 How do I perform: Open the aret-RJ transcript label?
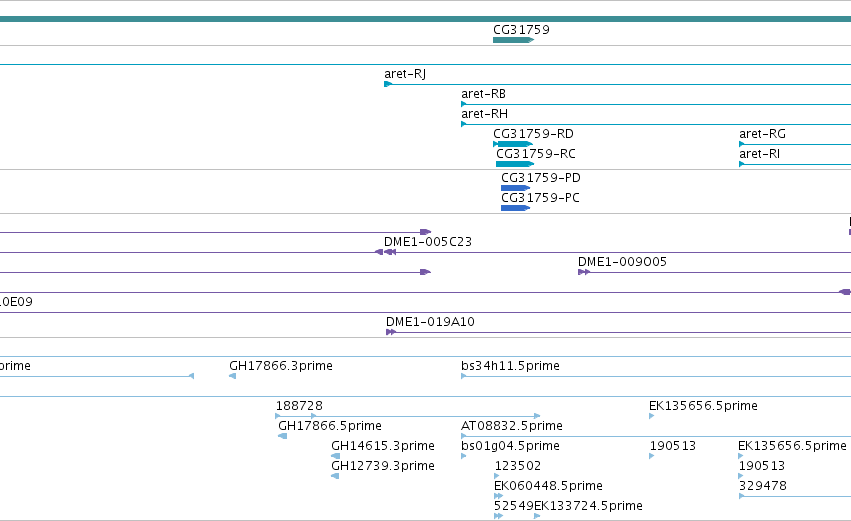coord(405,74)
